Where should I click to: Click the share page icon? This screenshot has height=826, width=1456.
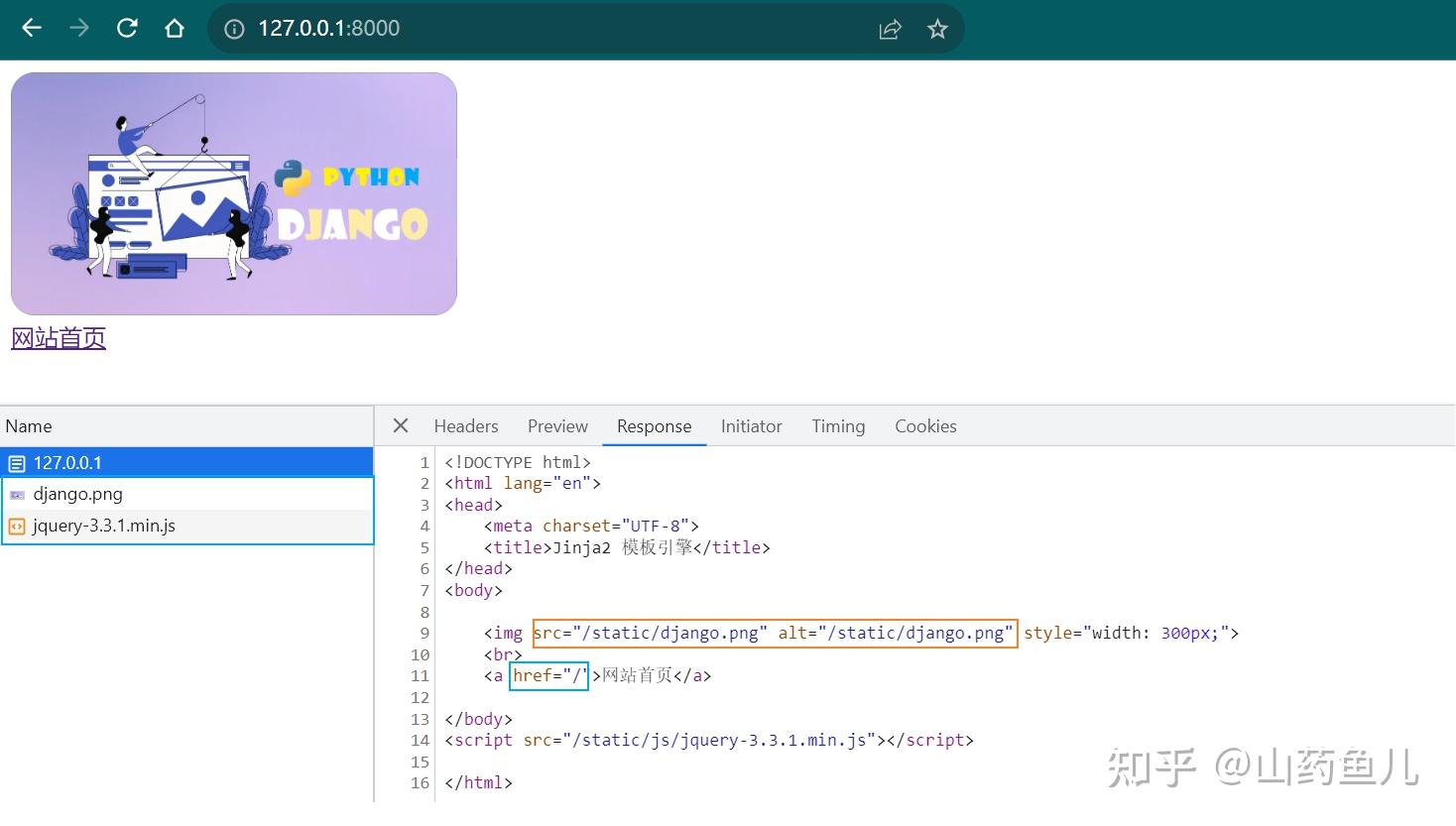click(x=890, y=29)
